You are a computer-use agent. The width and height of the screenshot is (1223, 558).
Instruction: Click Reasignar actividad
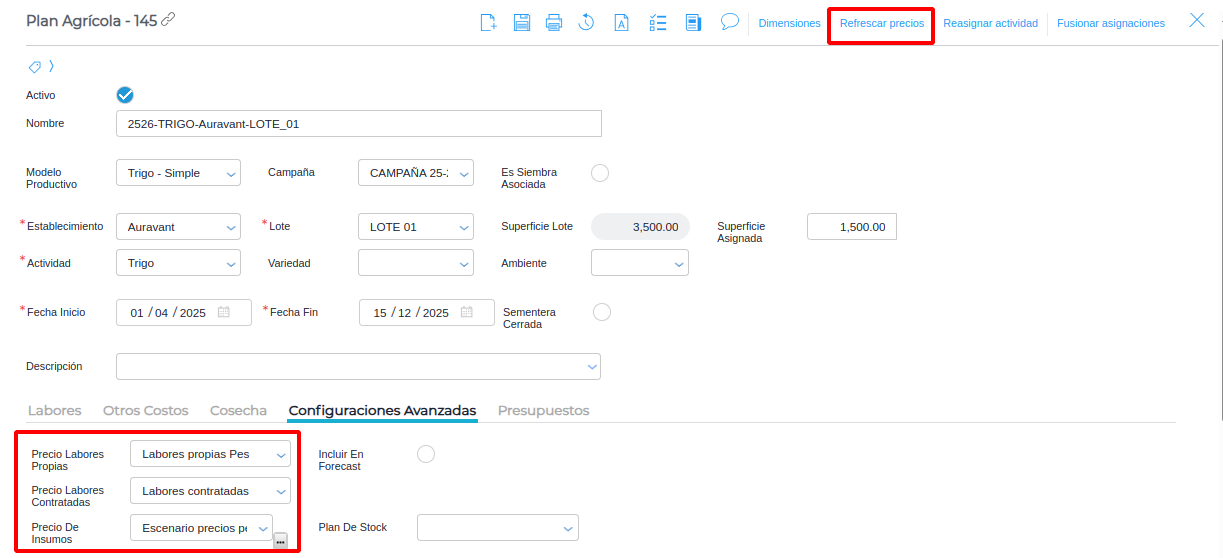click(x=990, y=23)
